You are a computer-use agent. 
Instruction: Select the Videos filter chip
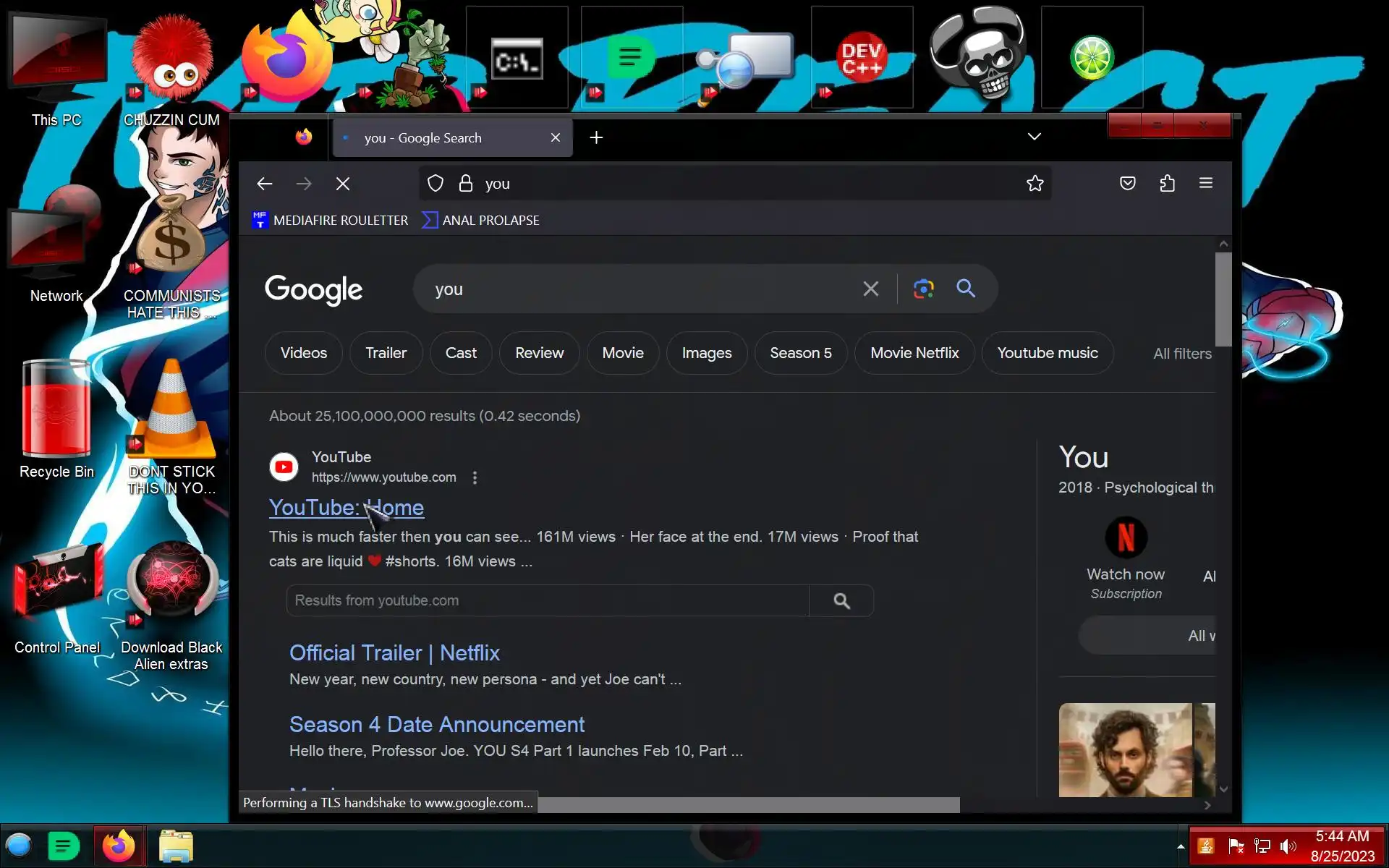[x=303, y=353]
